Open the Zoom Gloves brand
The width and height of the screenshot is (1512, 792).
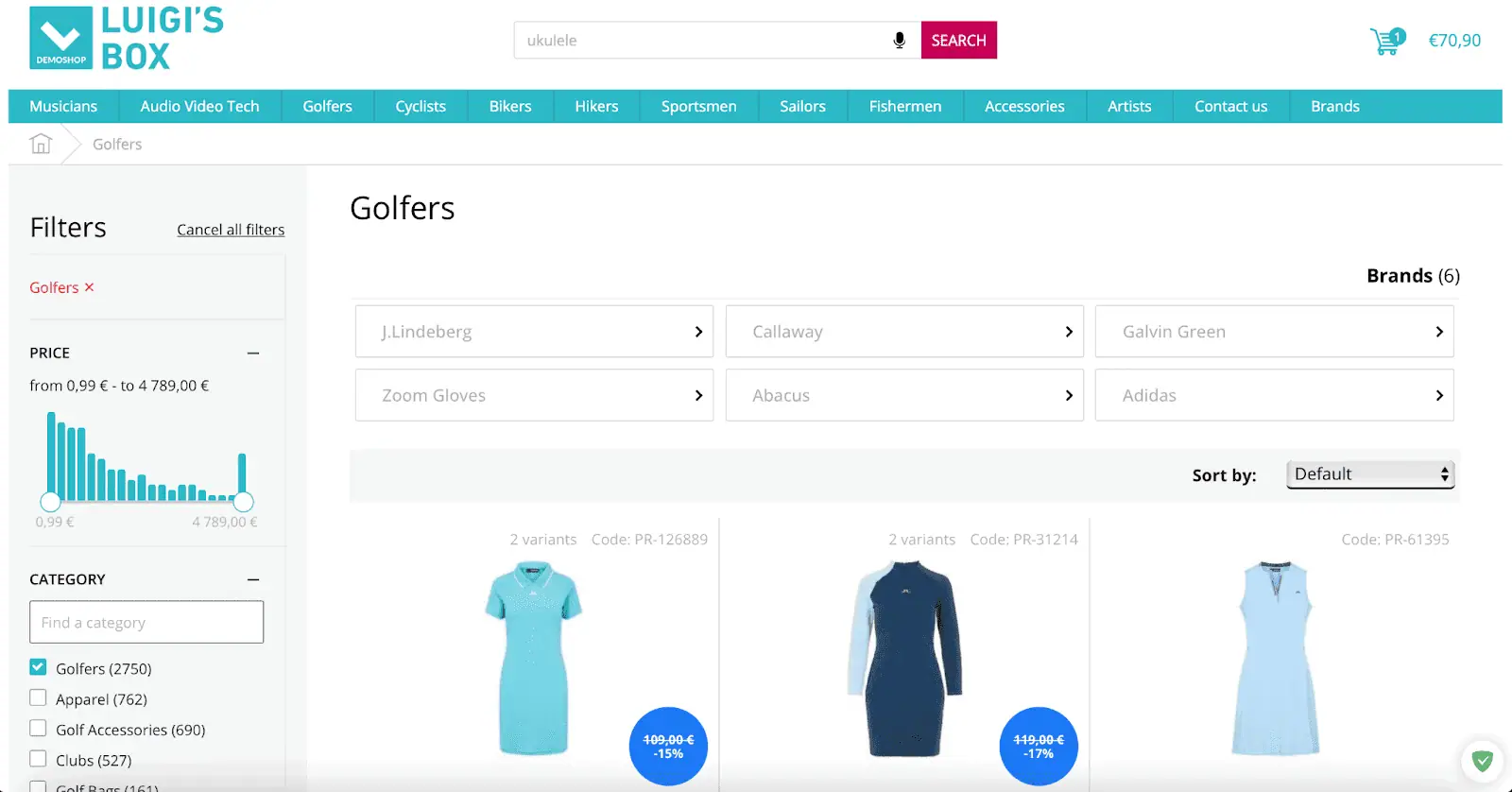[x=534, y=395]
